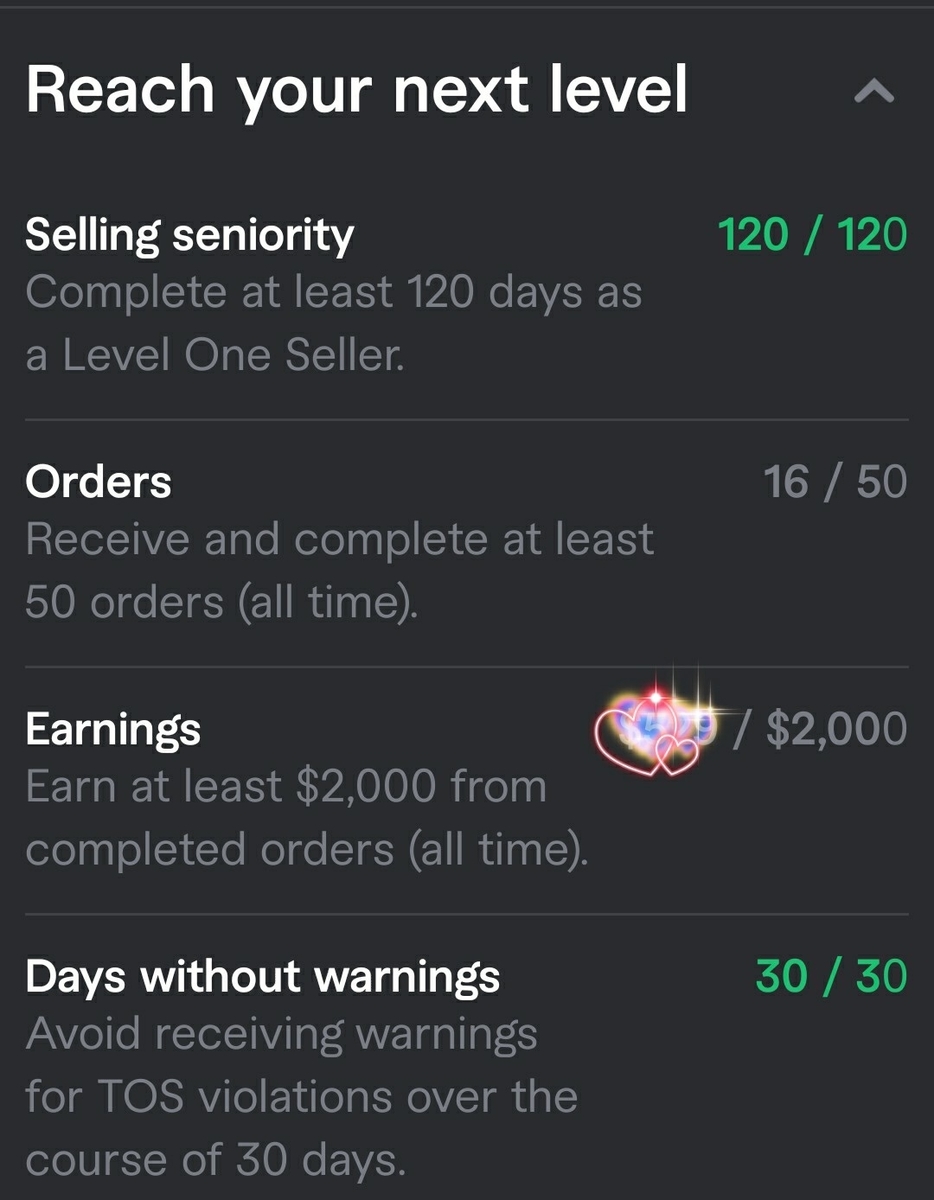Click the thin border line above the heading
Viewport: 934px width, 1200px height.
(x=467, y=7)
